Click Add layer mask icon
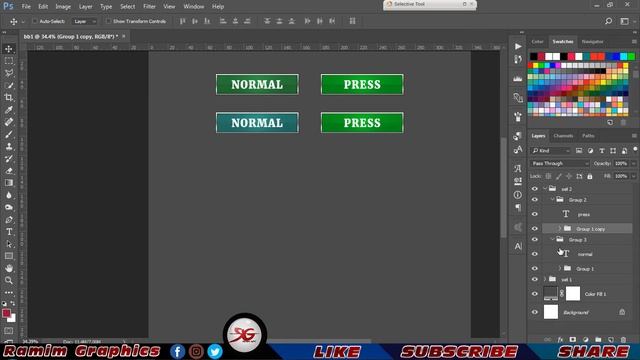Image resolution: width=640 pixels, height=360 pixels. tap(573, 340)
